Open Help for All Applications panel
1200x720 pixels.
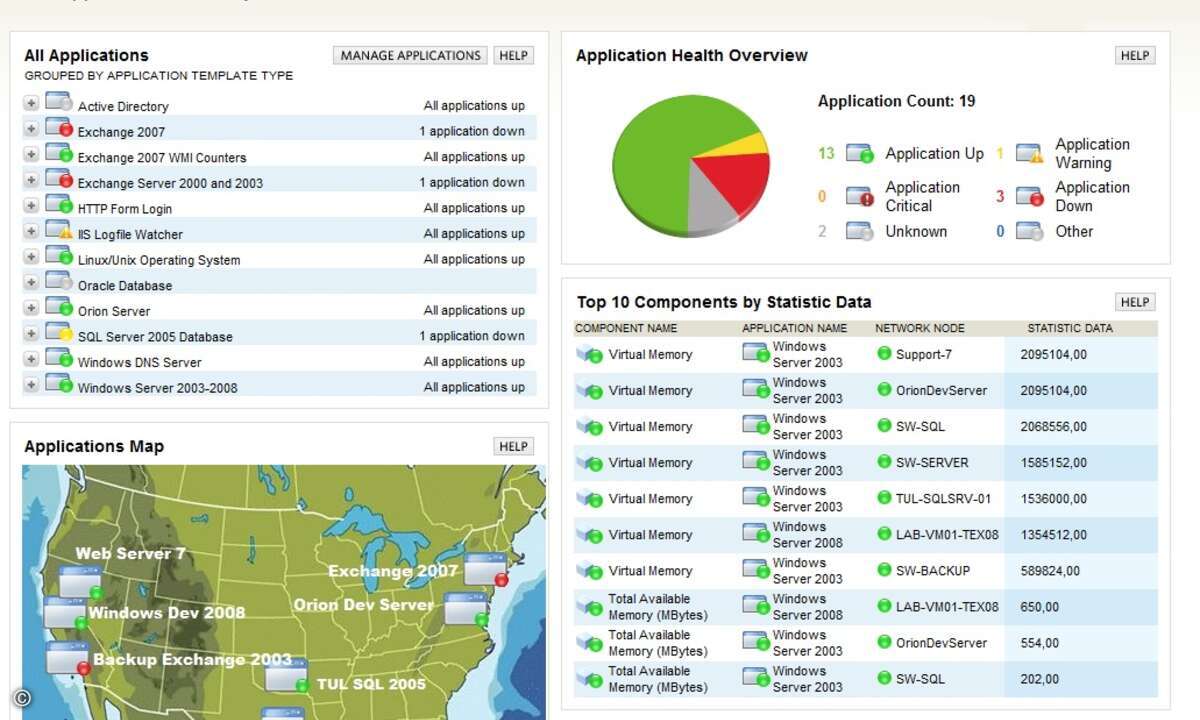[x=513, y=56]
